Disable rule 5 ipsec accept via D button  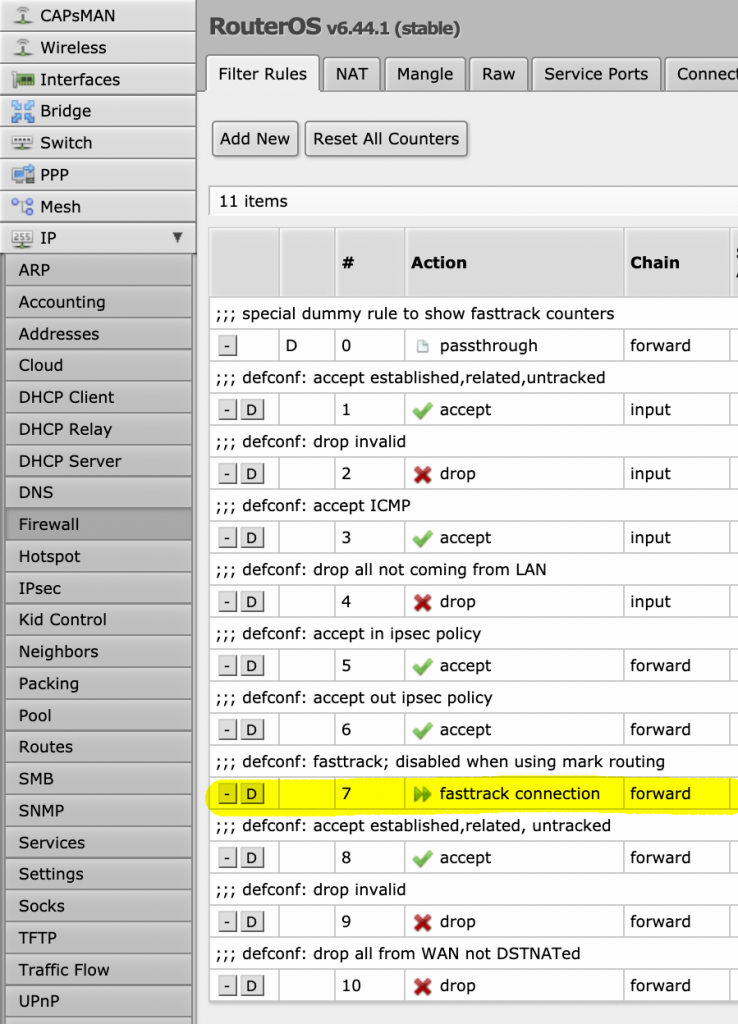(x=252, y=666)
